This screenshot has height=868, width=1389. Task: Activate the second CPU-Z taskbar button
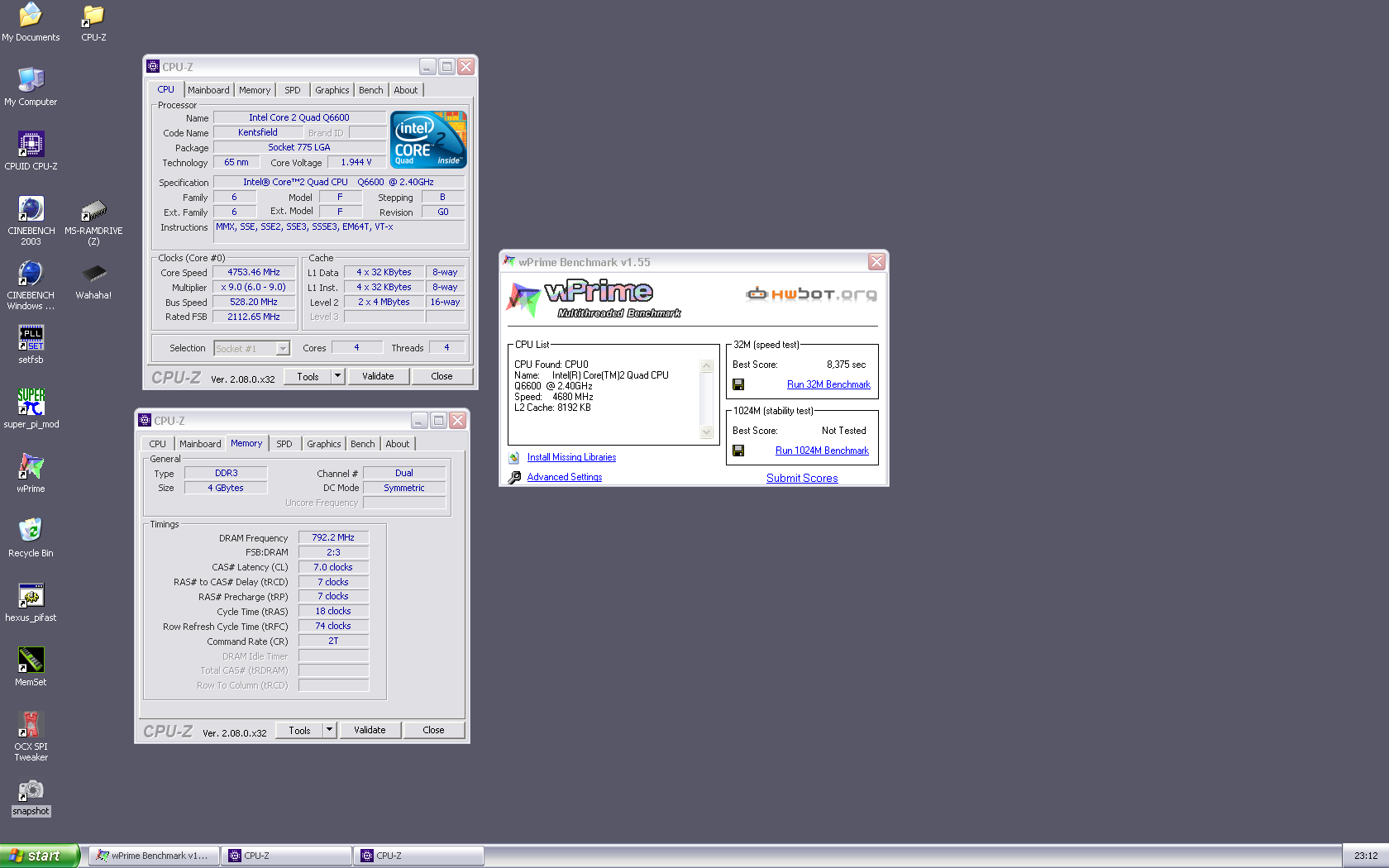click(418, 856)
